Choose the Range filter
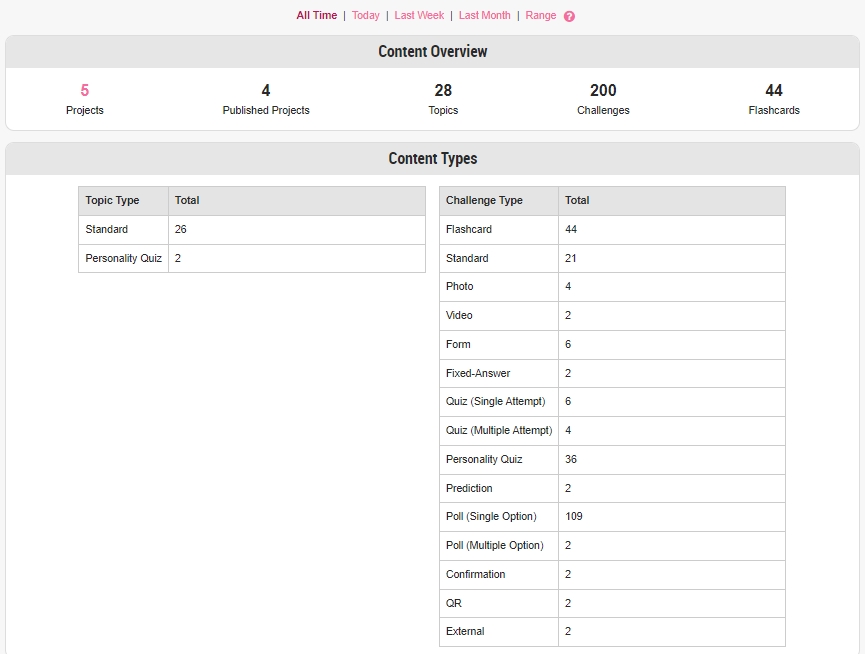 (541, 15)
